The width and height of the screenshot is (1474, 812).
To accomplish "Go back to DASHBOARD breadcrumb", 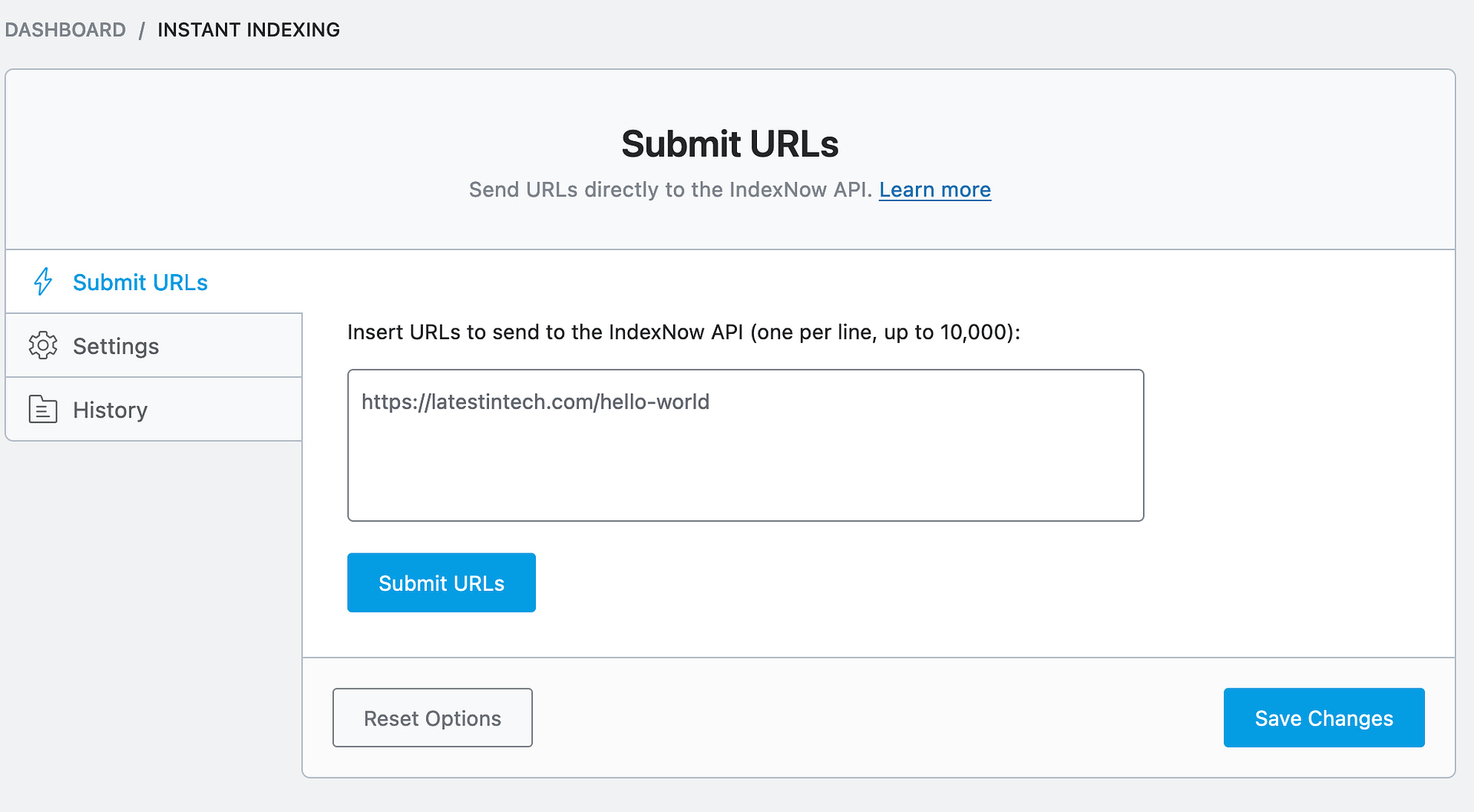I will [65, 30].
